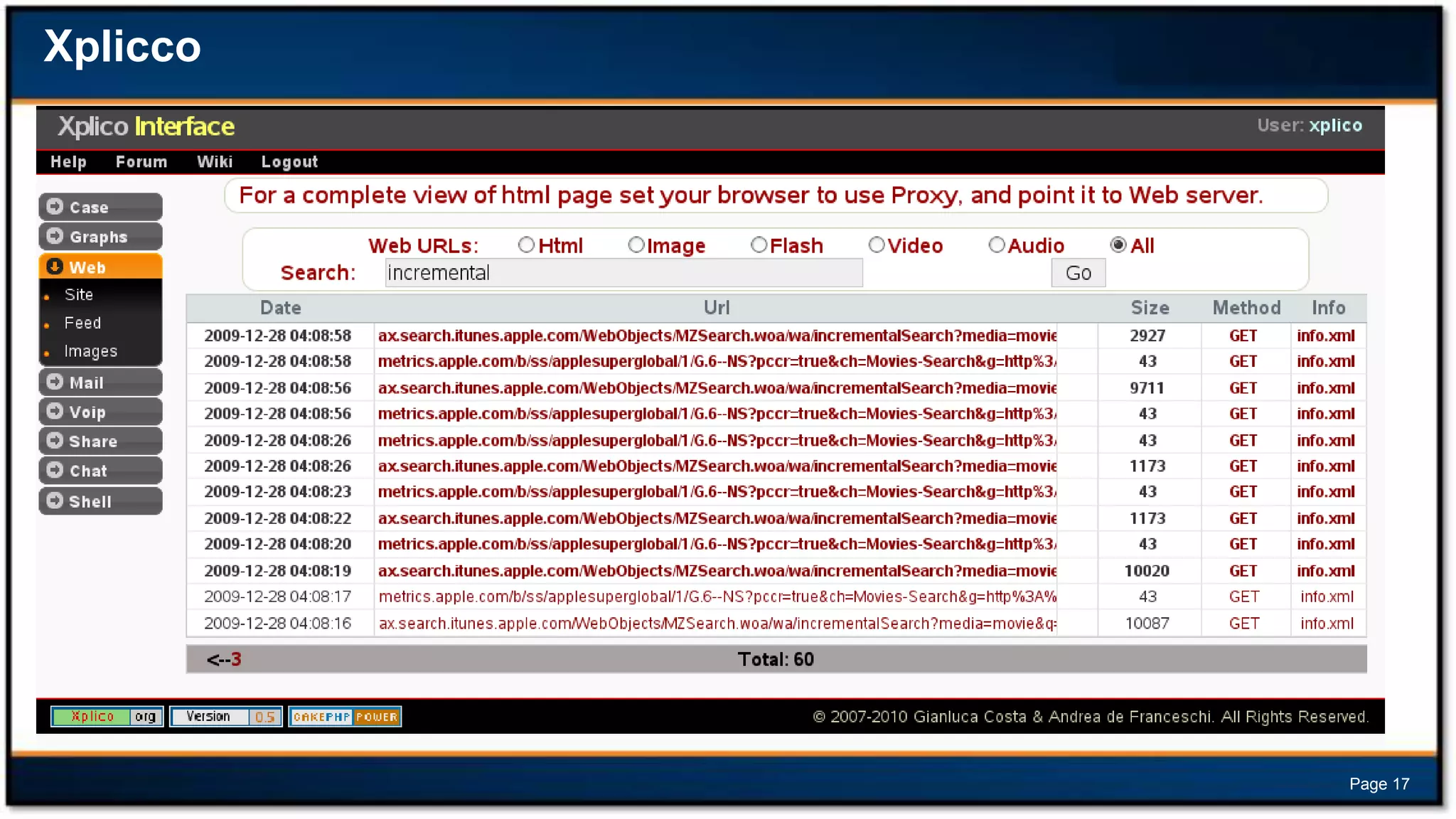Choose the Audio radio option

pos(997,245)
